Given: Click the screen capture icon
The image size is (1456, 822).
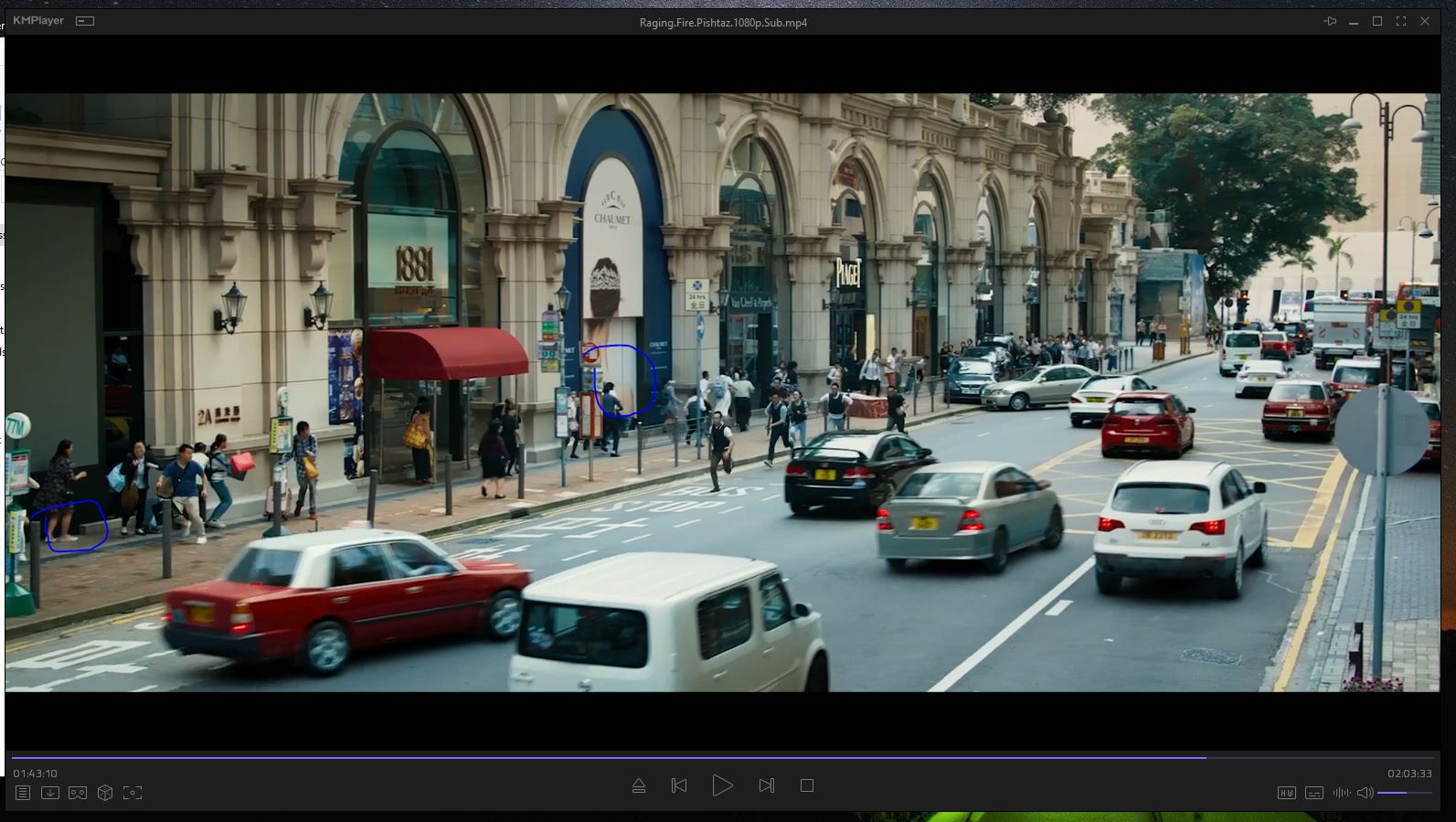Looking at the screenshot, I should (133, 793).
